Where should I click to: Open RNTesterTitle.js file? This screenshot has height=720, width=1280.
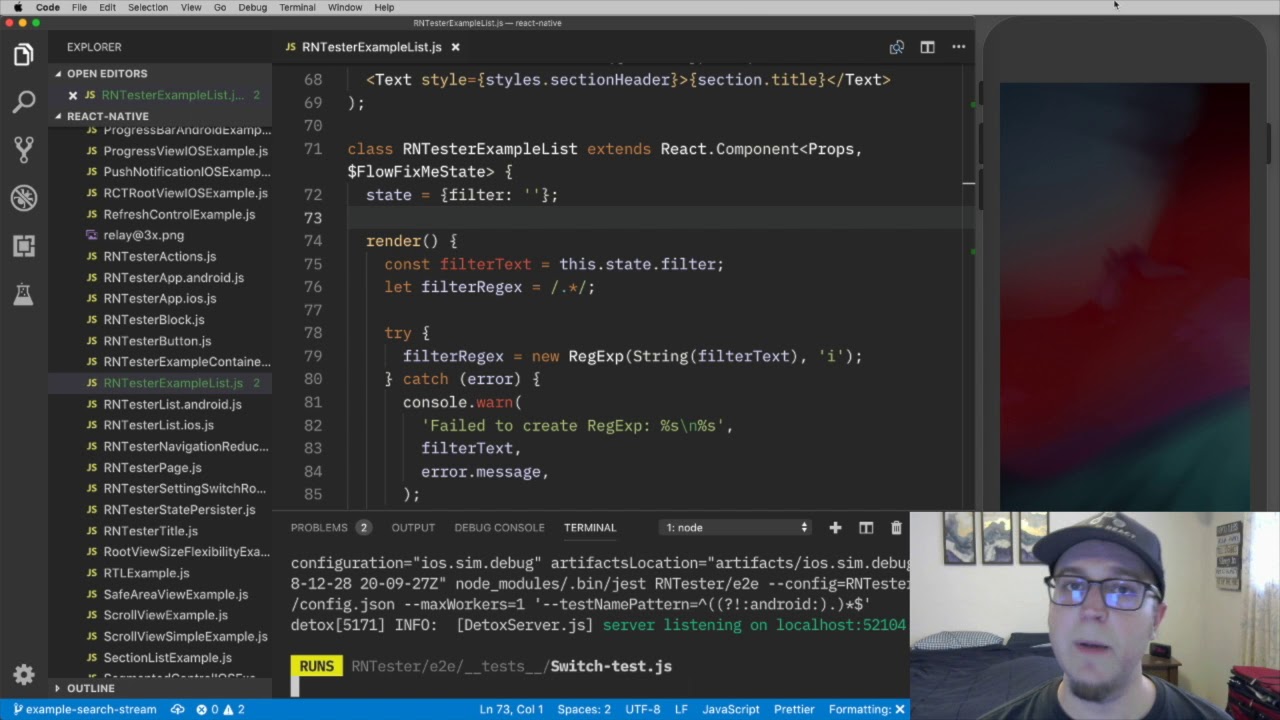tap(150, 531)
